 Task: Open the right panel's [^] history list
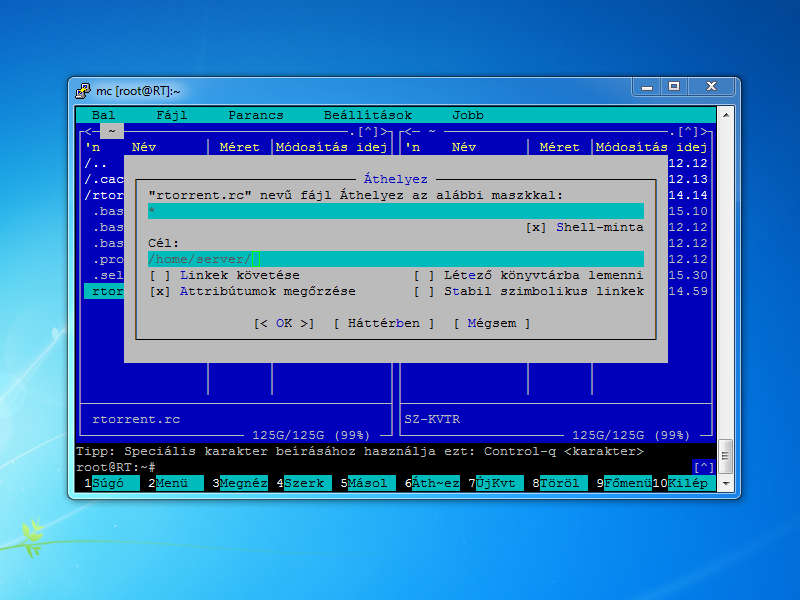(688, 131)
